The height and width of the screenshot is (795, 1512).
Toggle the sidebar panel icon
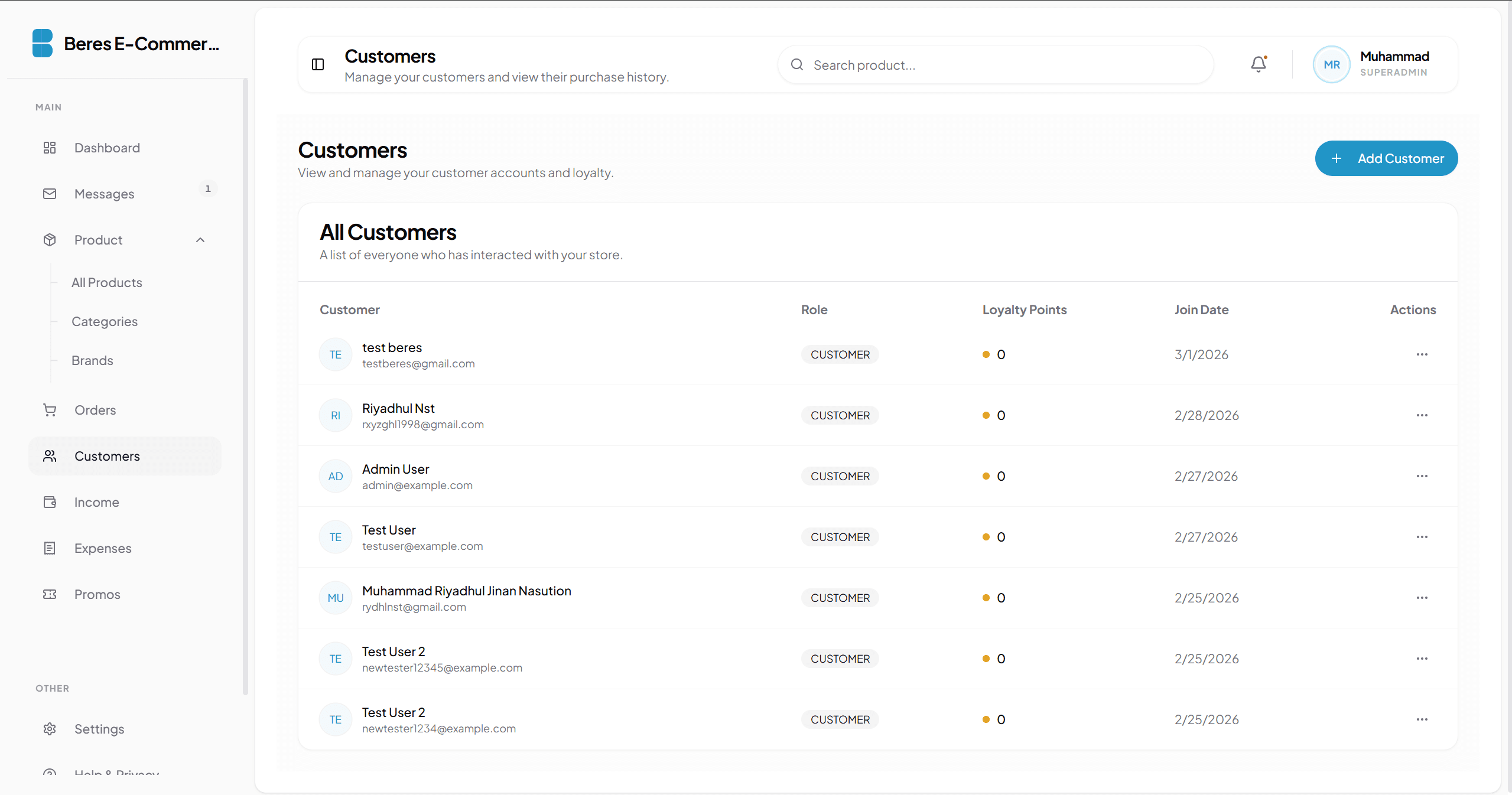tap(318, 64)
